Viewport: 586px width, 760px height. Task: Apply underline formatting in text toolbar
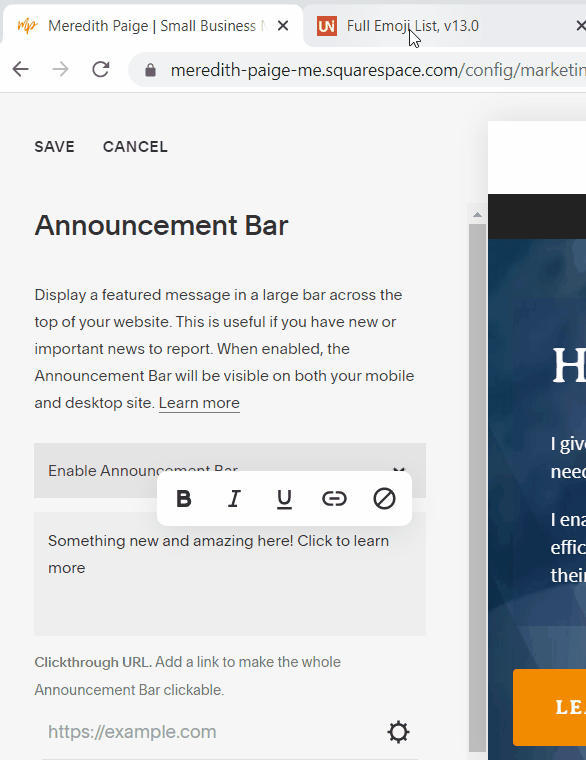(284, 499)
